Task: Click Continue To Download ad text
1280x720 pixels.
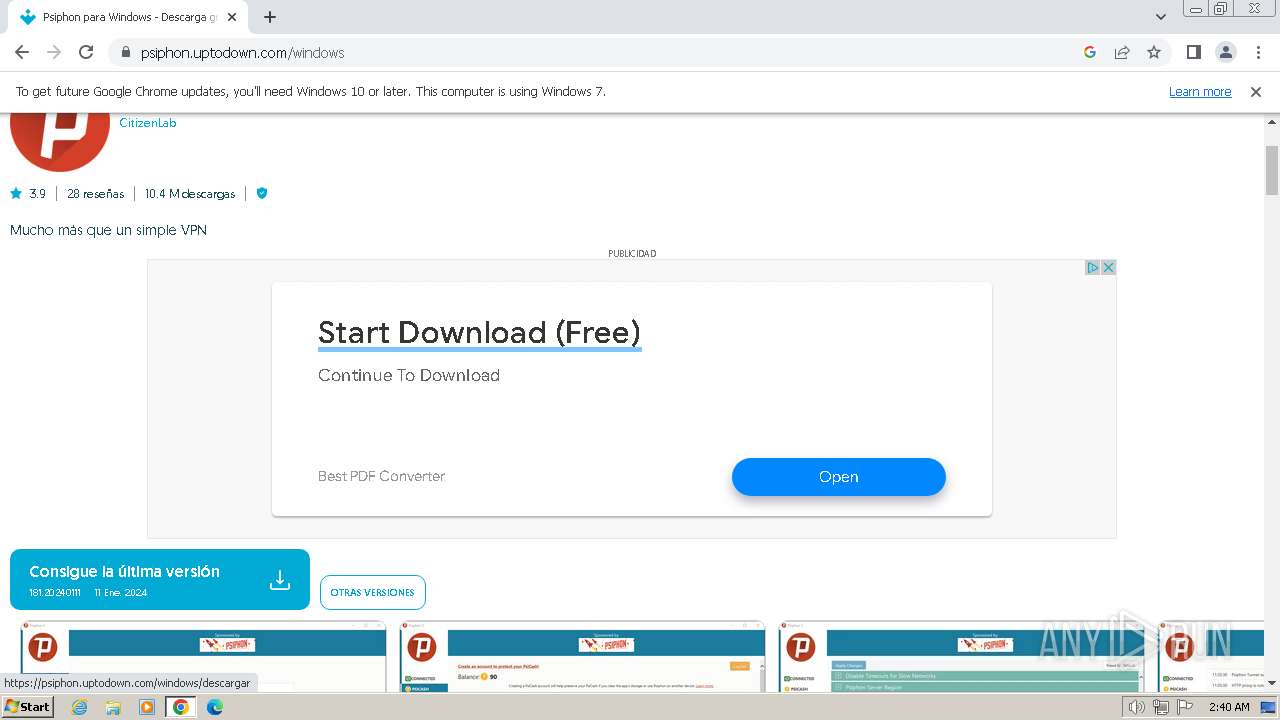Action: [409, 375]
